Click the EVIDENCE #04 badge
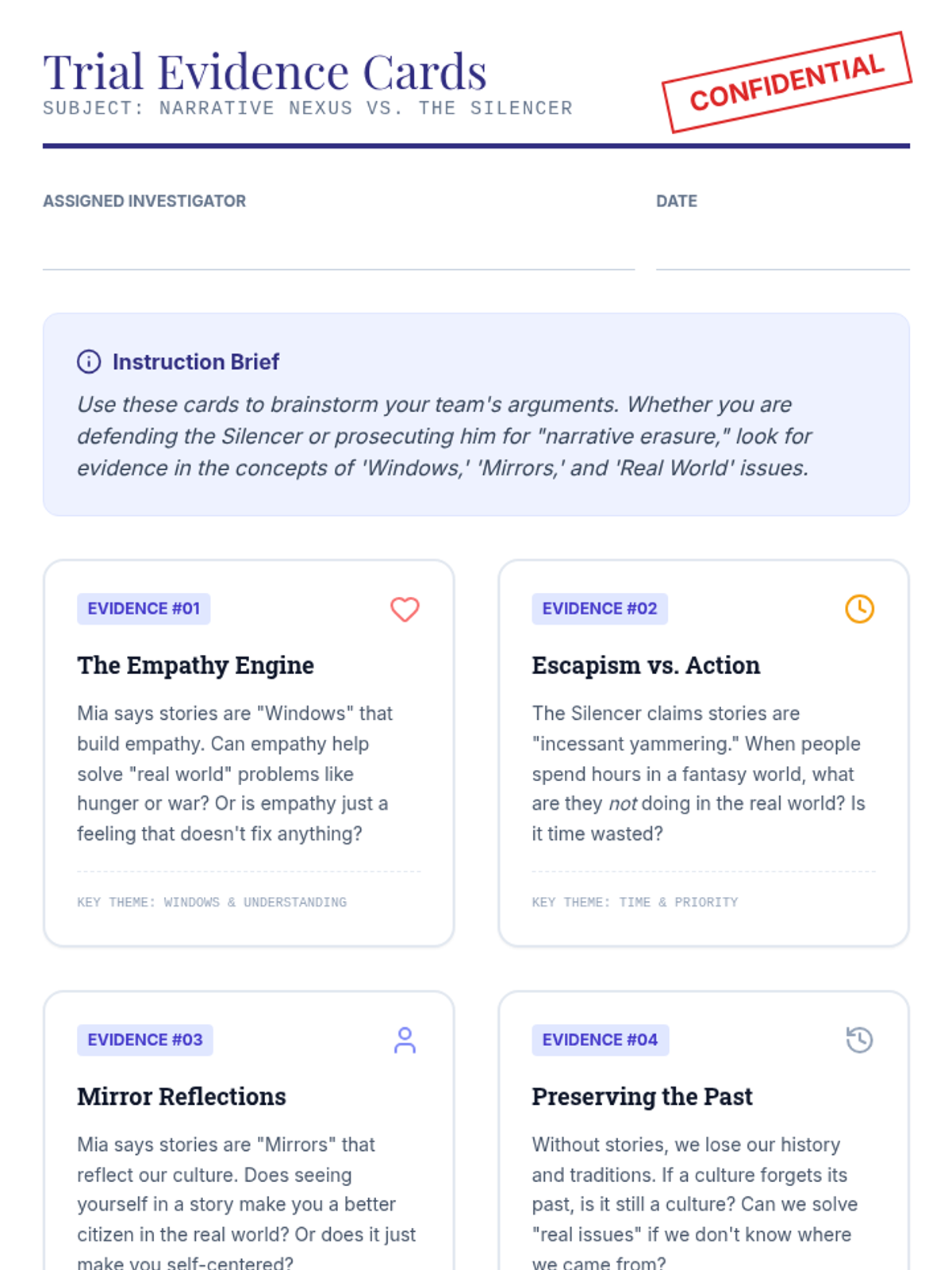Image resolution: width=952 pixels, height=1270 pixels. [x=600, y=1040]
